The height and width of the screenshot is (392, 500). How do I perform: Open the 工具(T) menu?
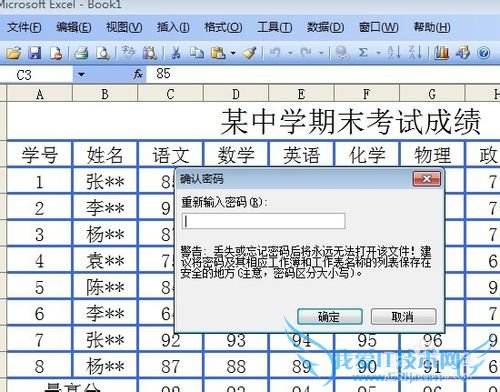pyautogui.click(x=274, y=27)
